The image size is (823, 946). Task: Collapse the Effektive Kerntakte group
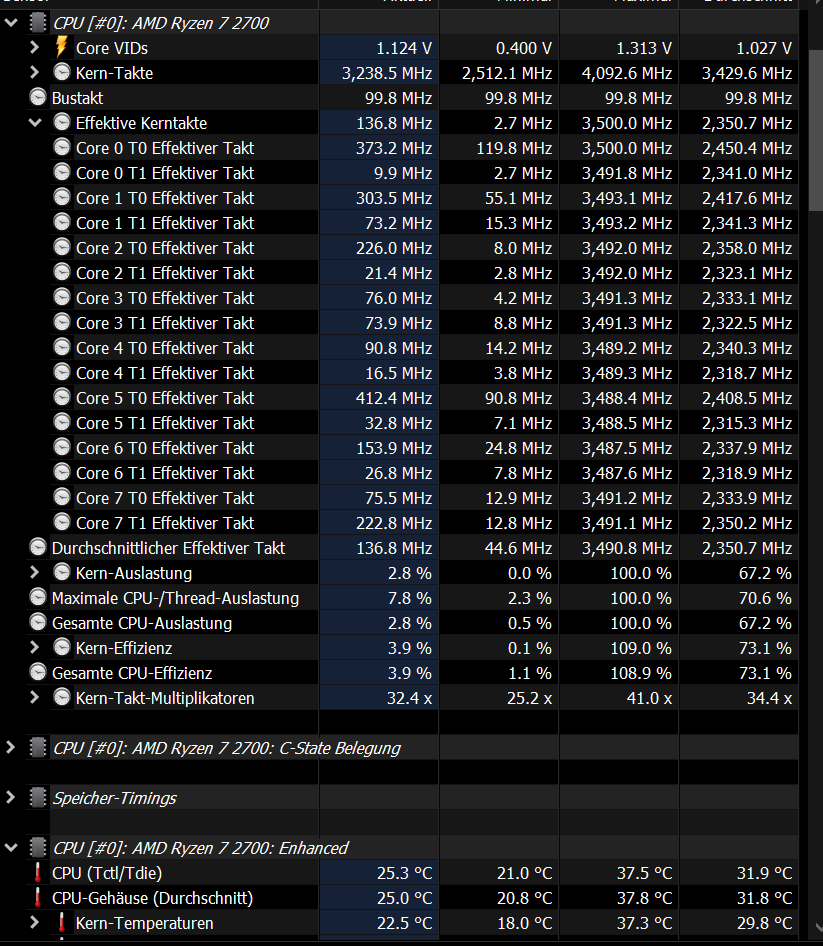35,123
